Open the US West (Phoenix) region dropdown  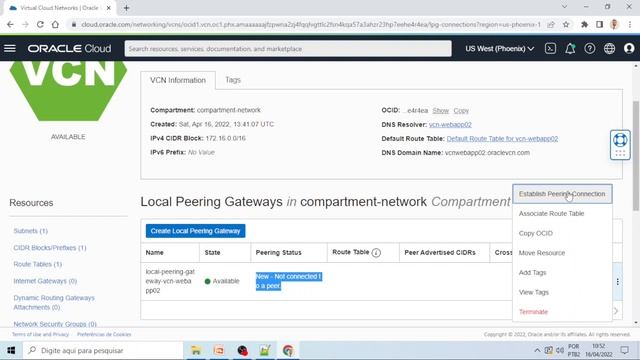pyautogui.click(x=500, y=49)
